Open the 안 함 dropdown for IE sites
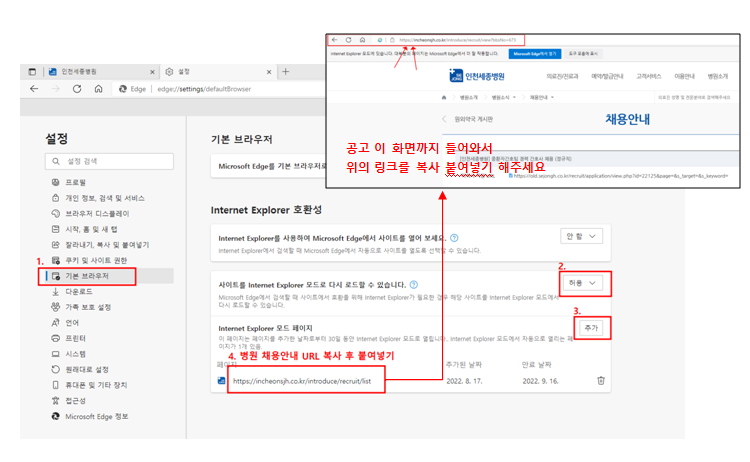This screenshot has height=462, width=750. (581, 236)
